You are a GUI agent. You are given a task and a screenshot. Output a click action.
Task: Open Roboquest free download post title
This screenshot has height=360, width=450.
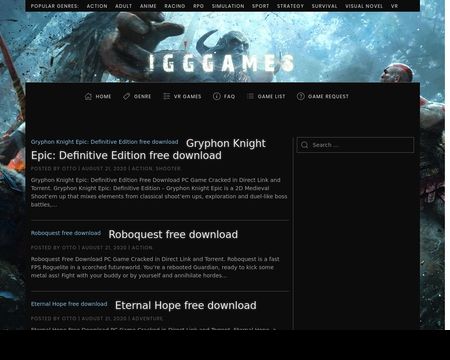pos(173,234)
